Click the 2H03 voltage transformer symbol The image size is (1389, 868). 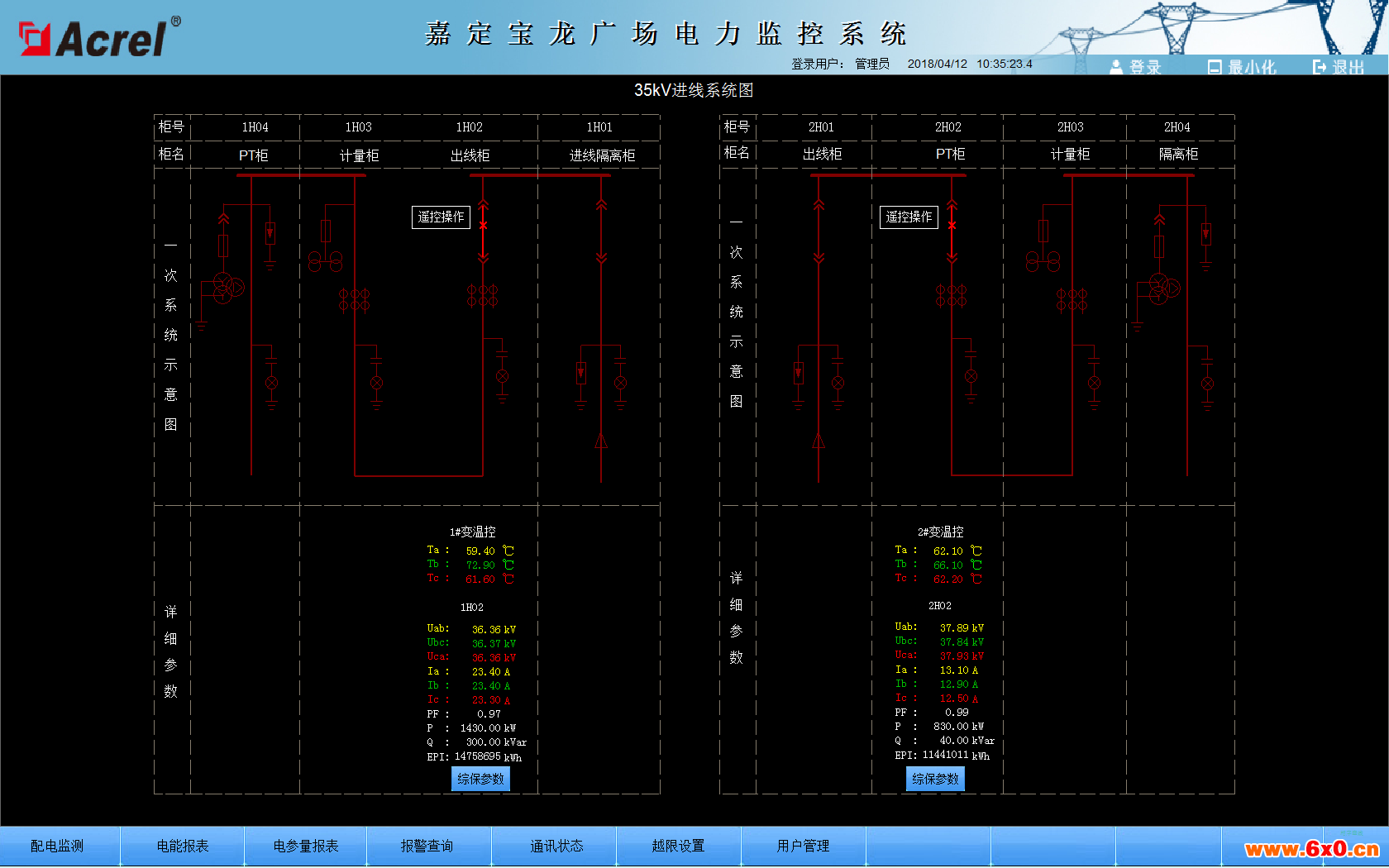tap(1043, 263)
